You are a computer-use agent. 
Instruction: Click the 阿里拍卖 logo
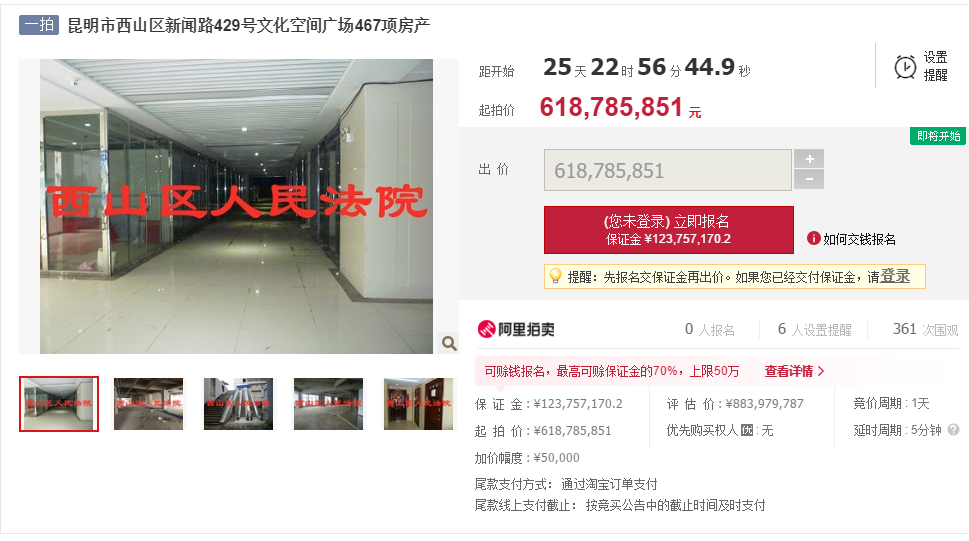(516, 329)
